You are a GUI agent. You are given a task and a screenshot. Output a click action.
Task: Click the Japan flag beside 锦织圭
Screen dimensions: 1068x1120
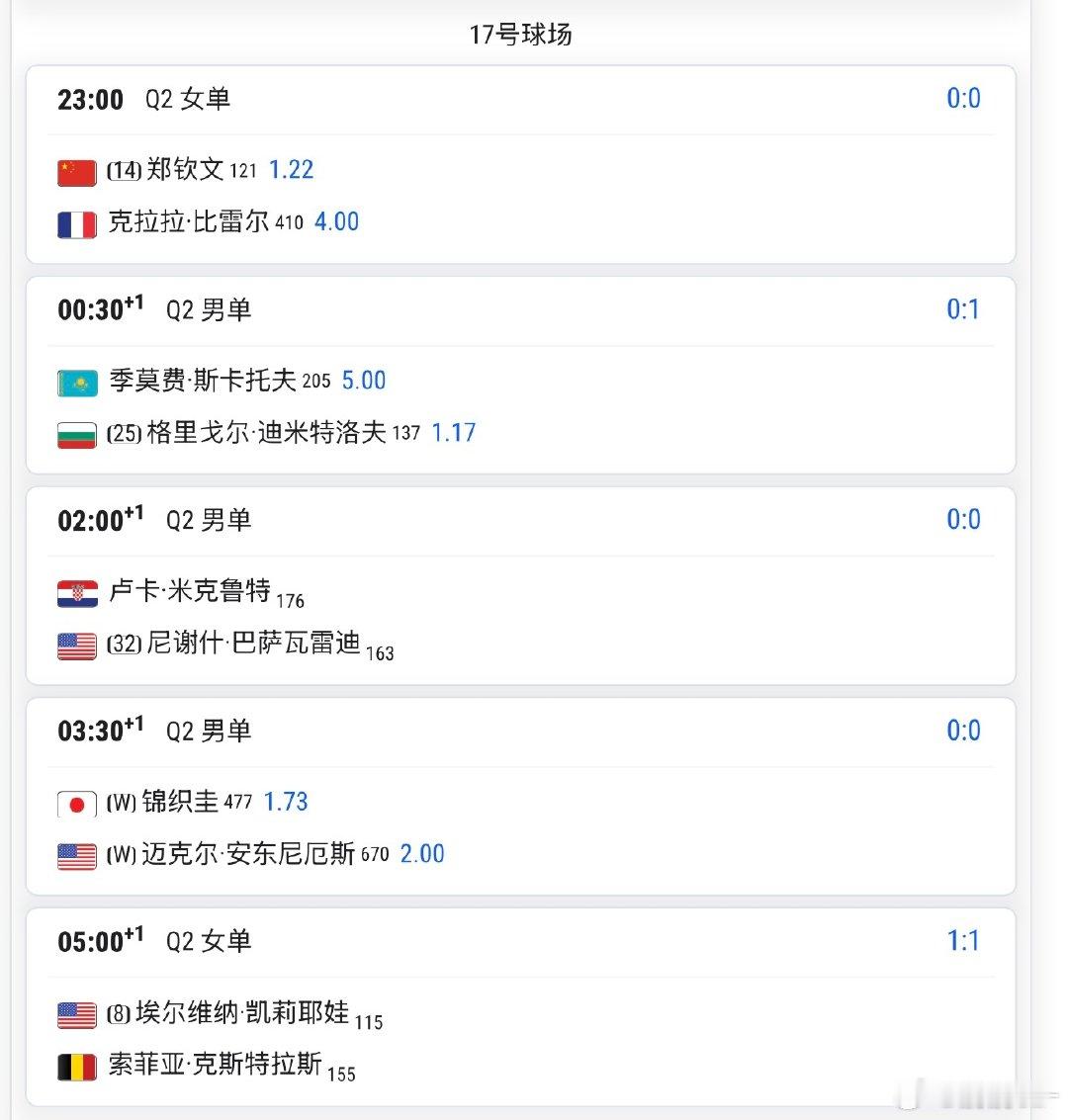(77, 805)
